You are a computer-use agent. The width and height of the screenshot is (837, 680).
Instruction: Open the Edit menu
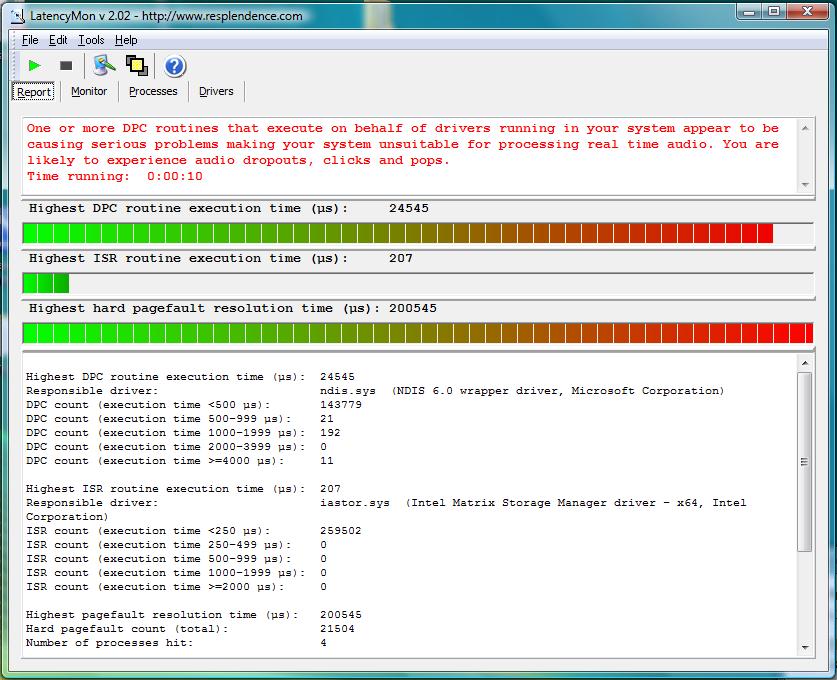pyautogui.click(x=58, y=40)
